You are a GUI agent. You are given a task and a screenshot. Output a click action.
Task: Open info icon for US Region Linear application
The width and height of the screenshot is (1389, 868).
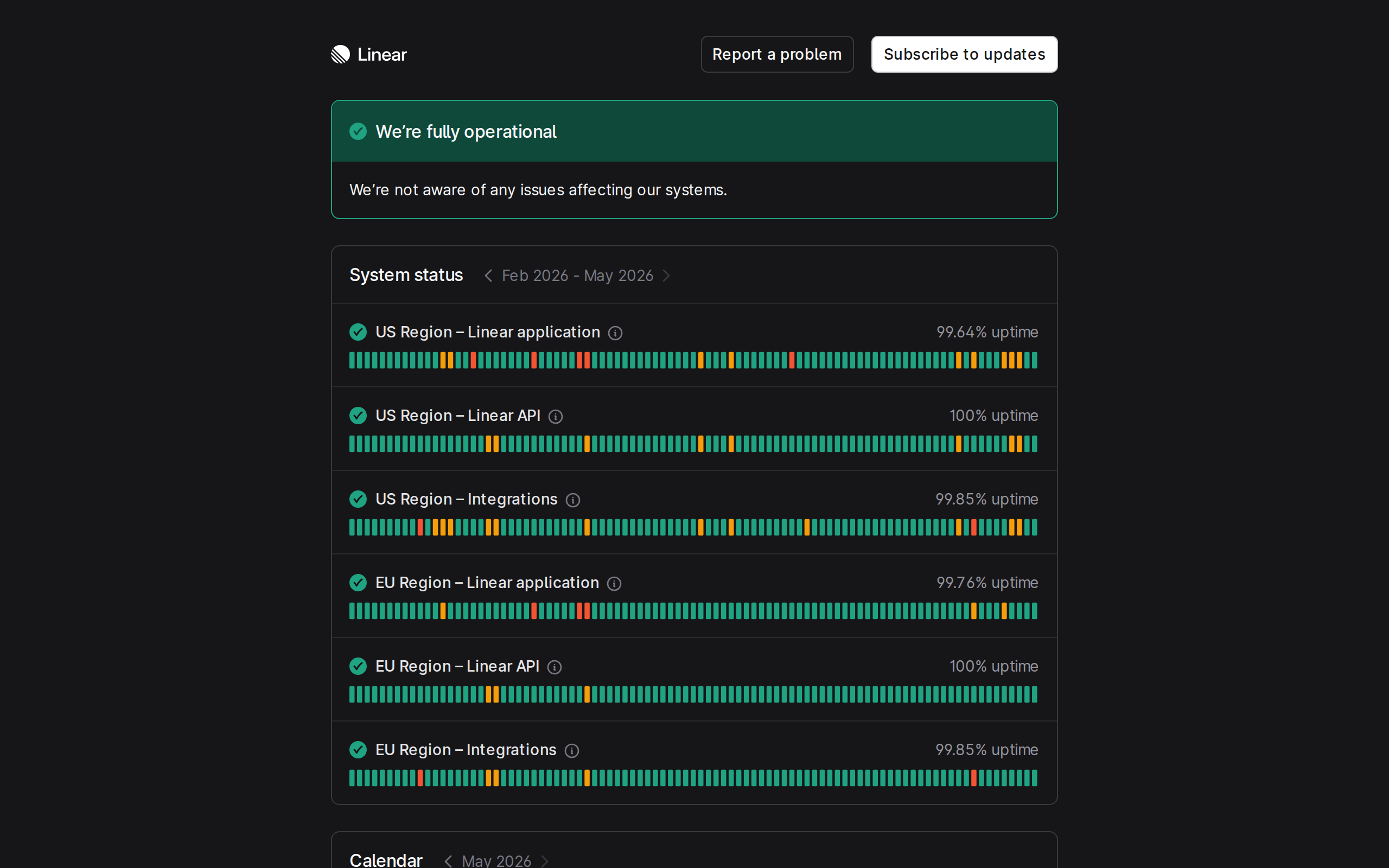(x=615, y=333)
